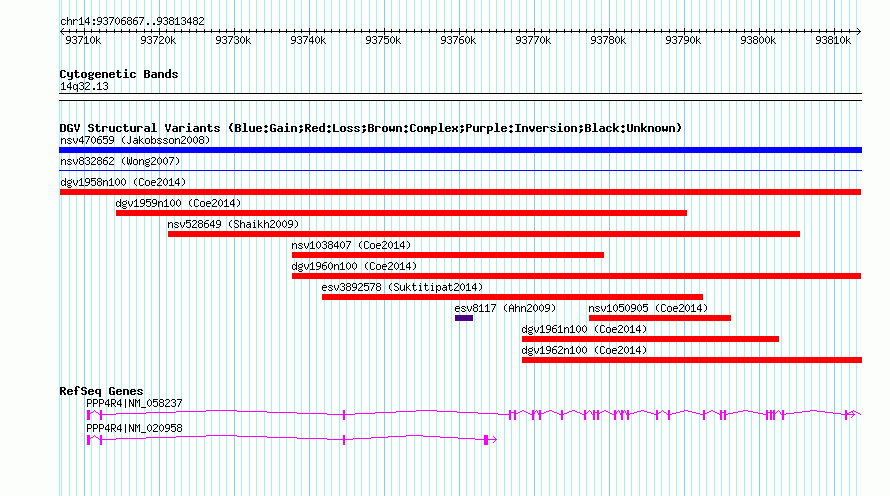Click the 93710k ruler tick label
The image size is (890, 496).
tap(83, 40)
